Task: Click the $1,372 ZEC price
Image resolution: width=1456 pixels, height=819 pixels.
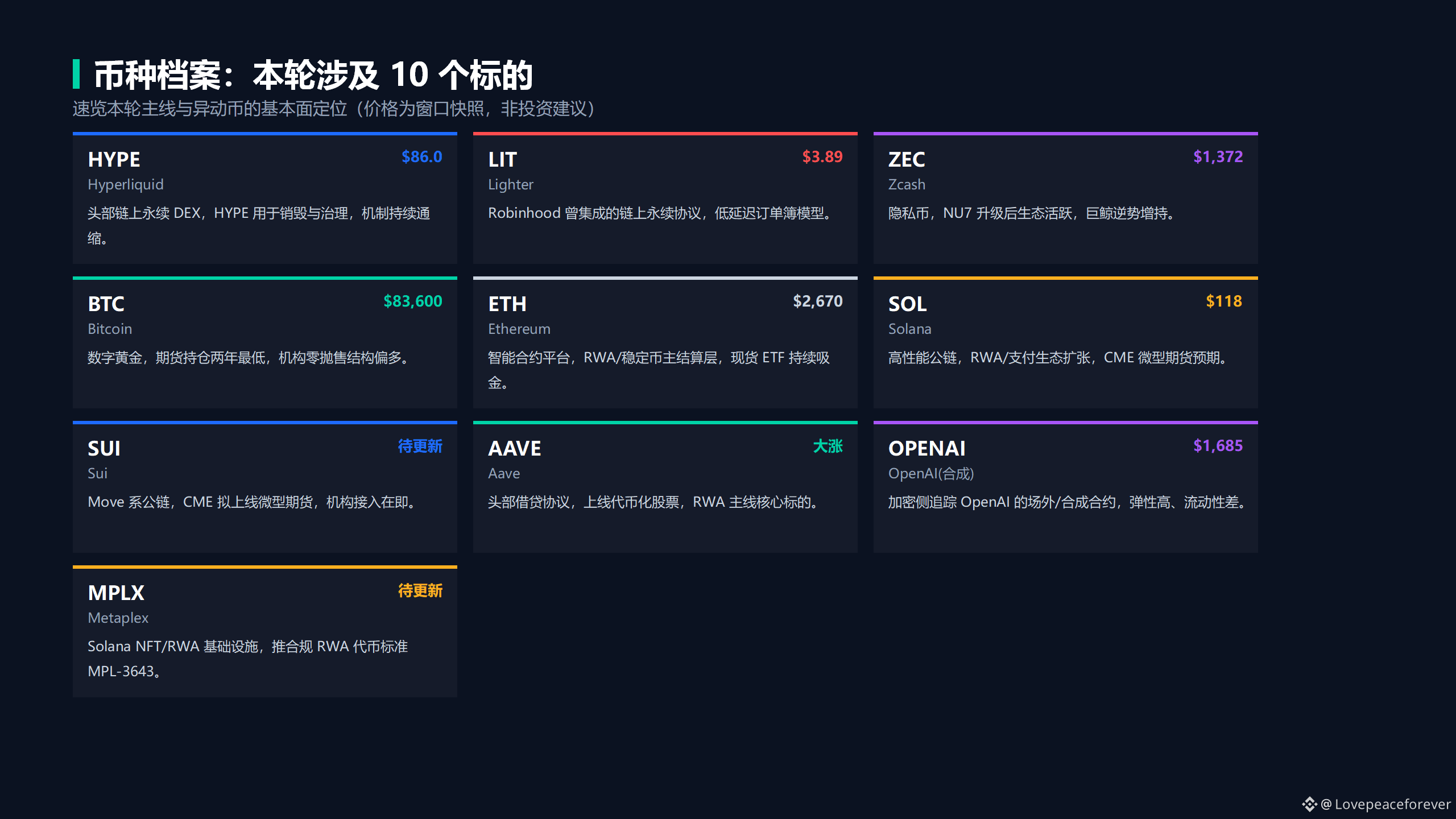Action: tap(1218, 156)
